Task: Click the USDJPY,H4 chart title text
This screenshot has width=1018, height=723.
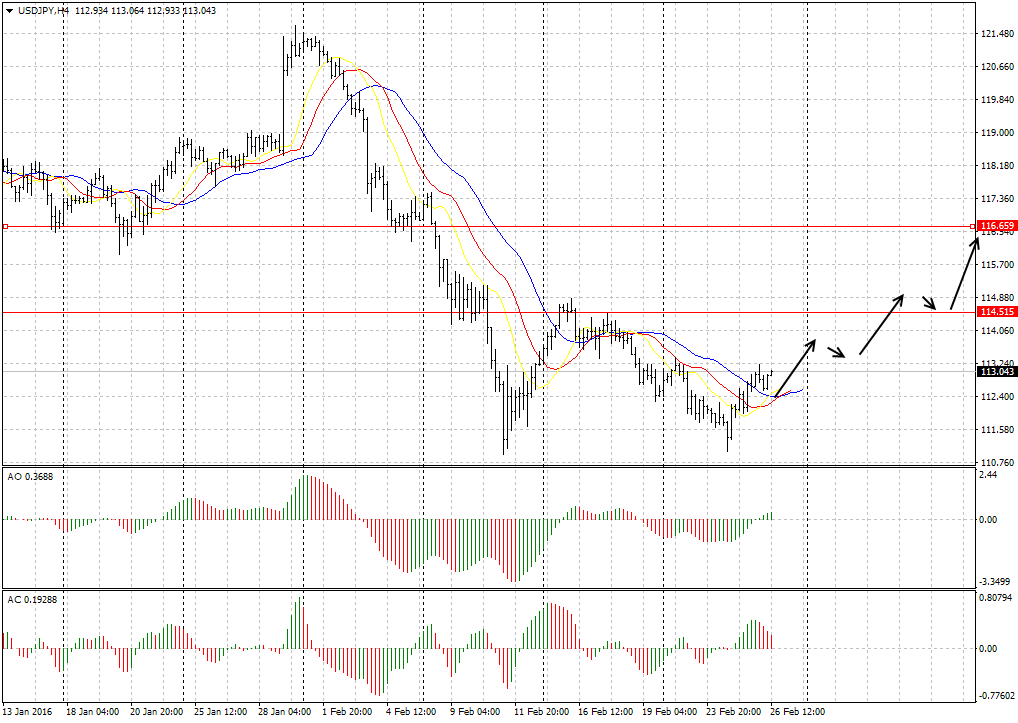Action: coord(43,10)
